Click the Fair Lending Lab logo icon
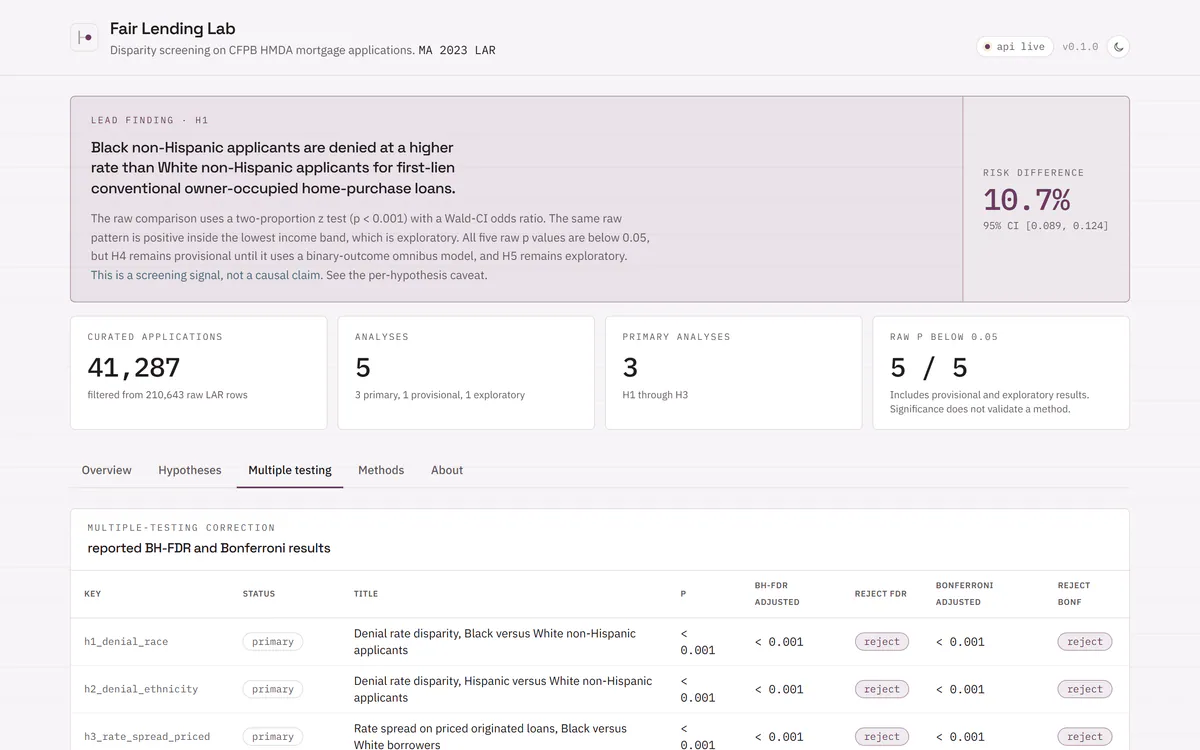This screenshot has height=750, width=1200. (84, 38)
